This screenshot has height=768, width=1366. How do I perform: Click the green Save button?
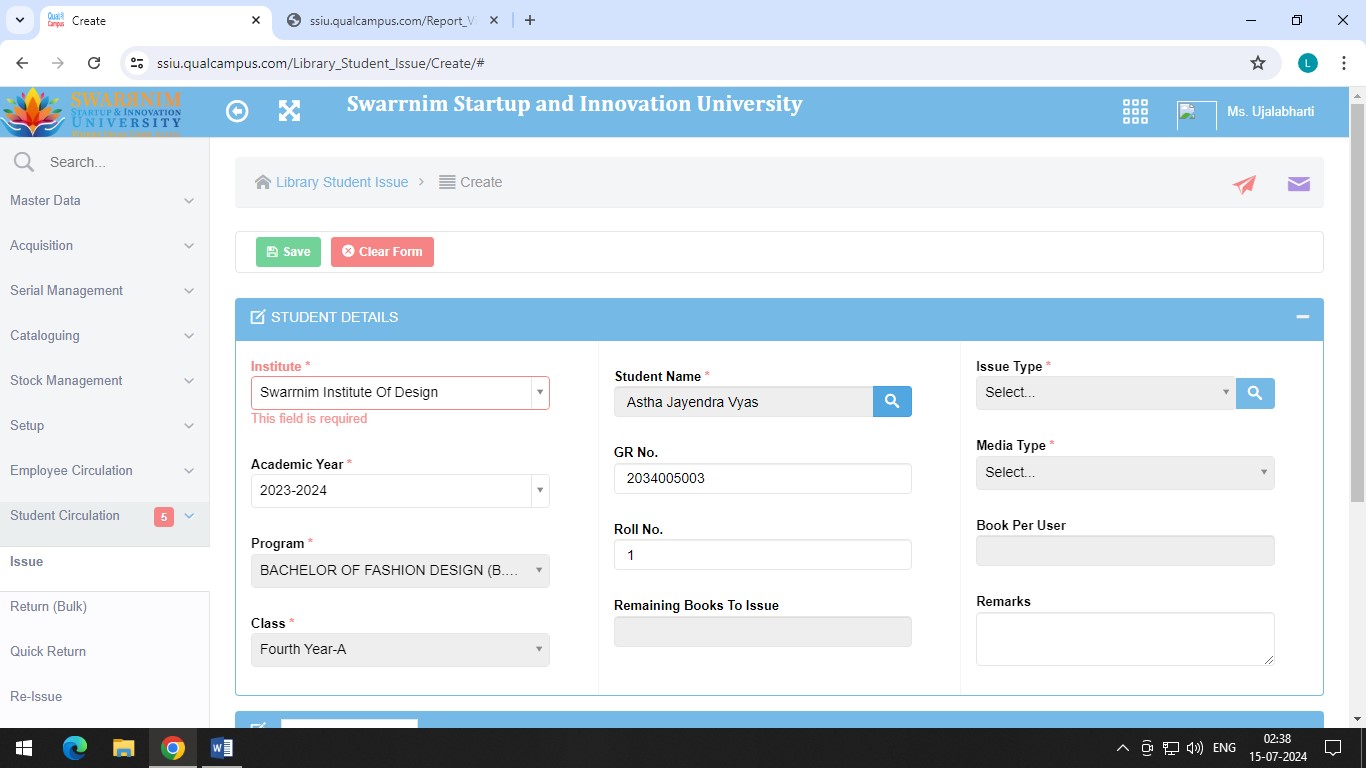point(288,252)
